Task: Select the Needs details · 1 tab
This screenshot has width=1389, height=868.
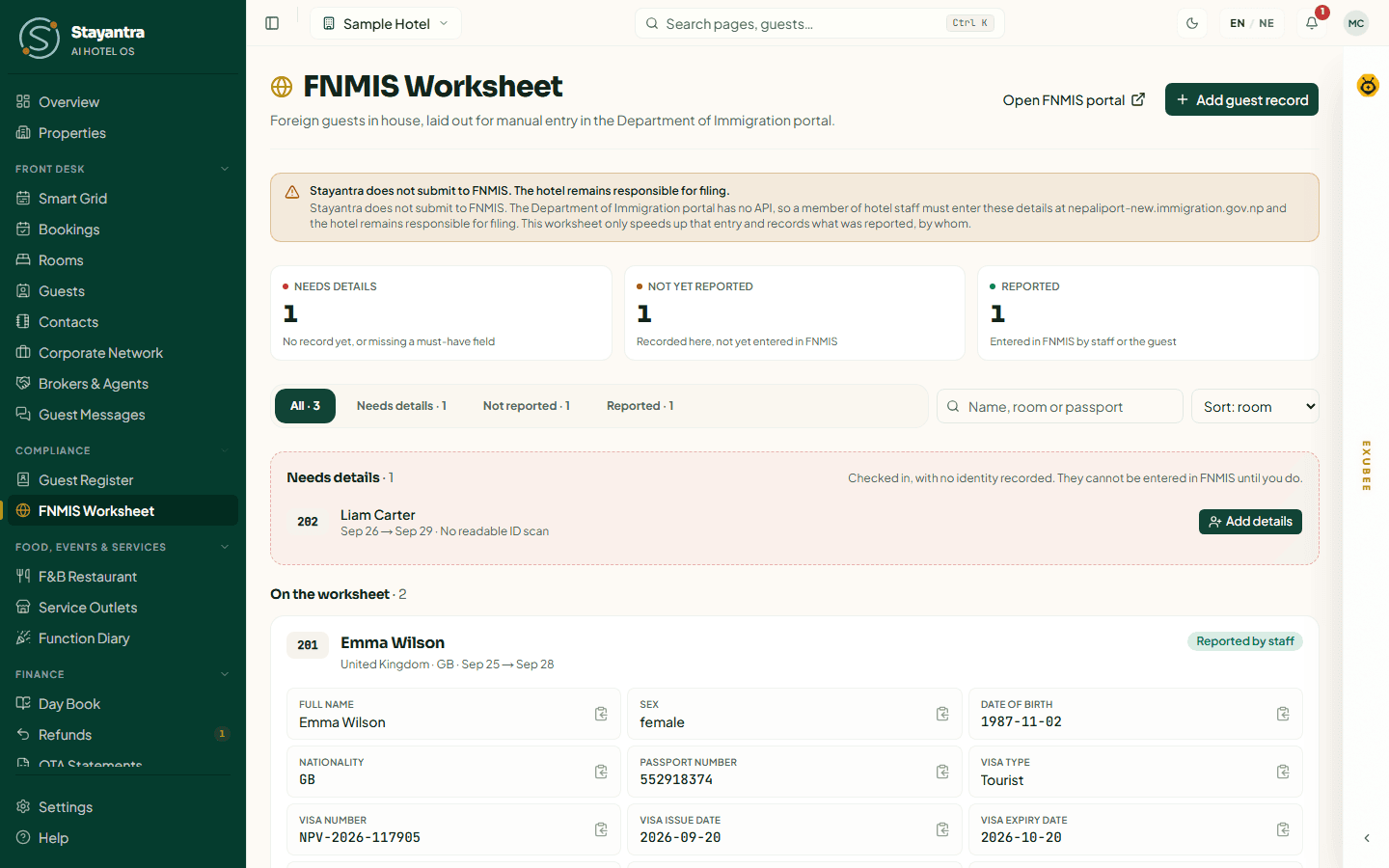Action: coord(401,406)
